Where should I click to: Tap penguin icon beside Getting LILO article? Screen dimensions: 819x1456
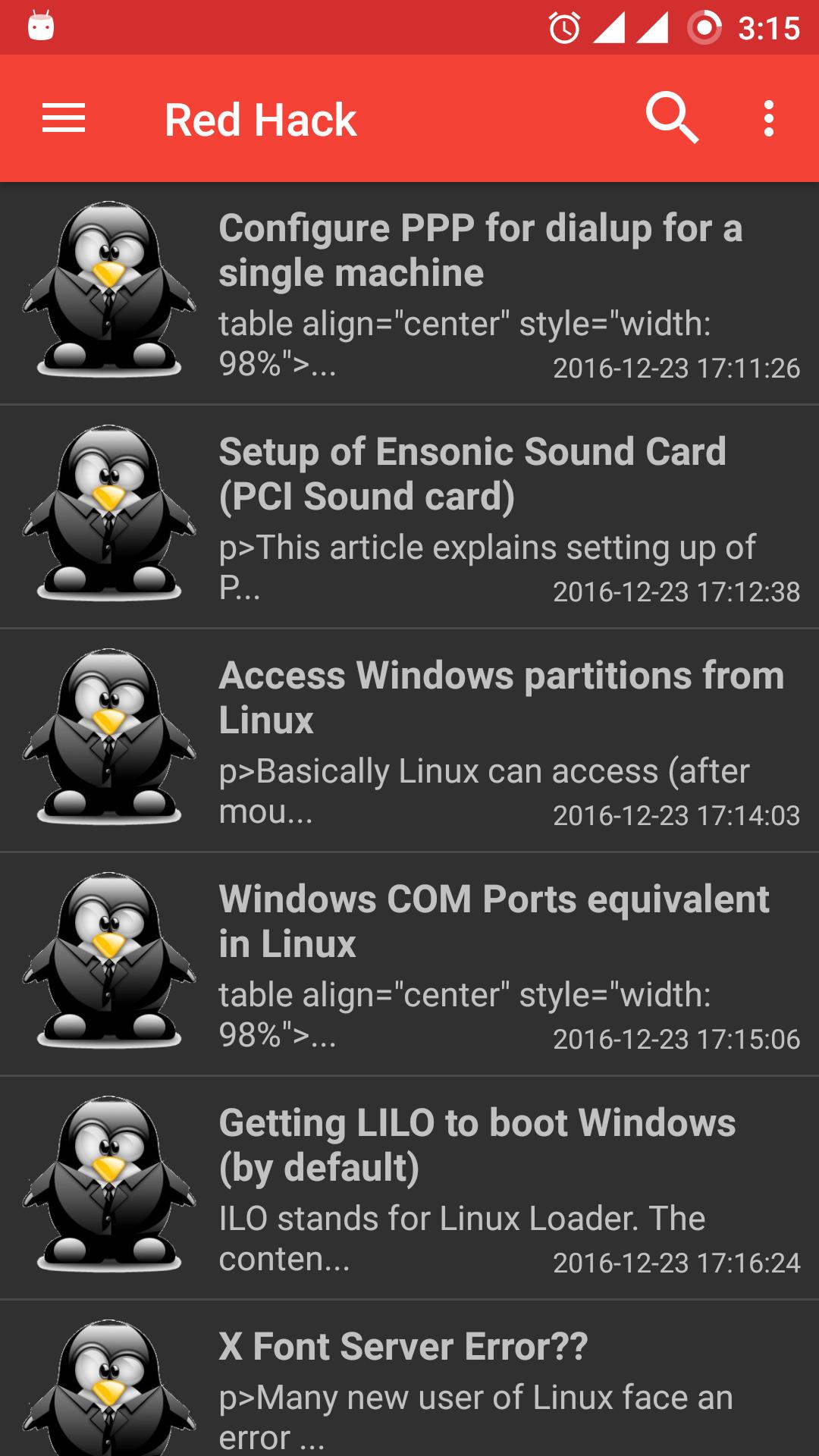[109, 1185]
